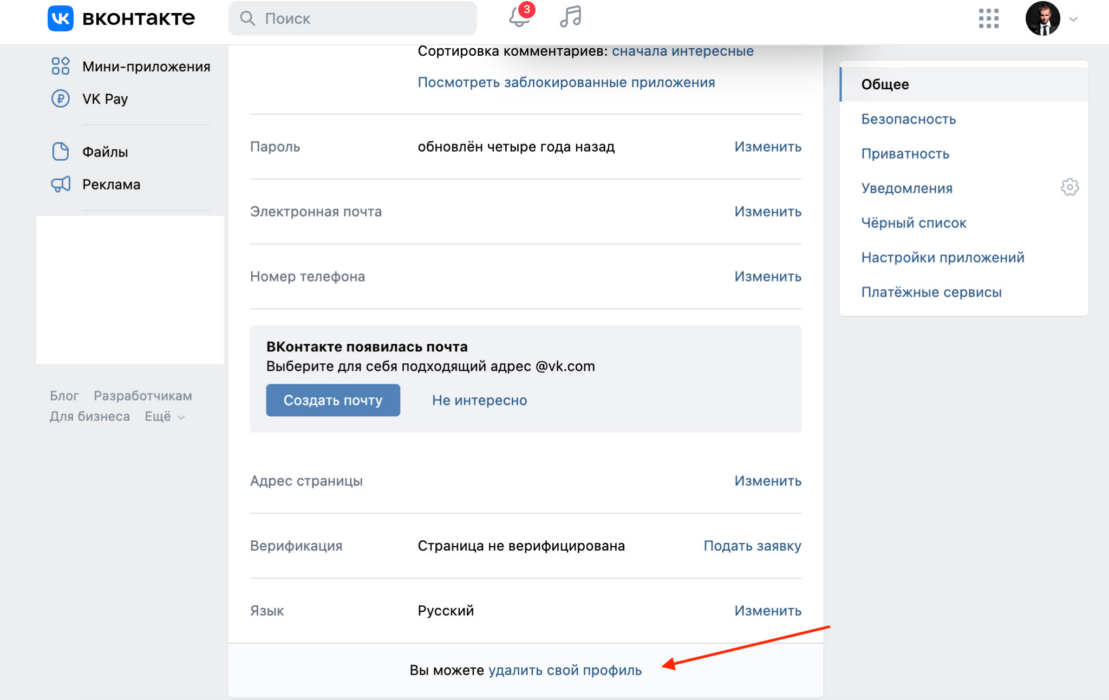Click the Страница не верифицирована text
1109x700 pixels.
[521, 546]
